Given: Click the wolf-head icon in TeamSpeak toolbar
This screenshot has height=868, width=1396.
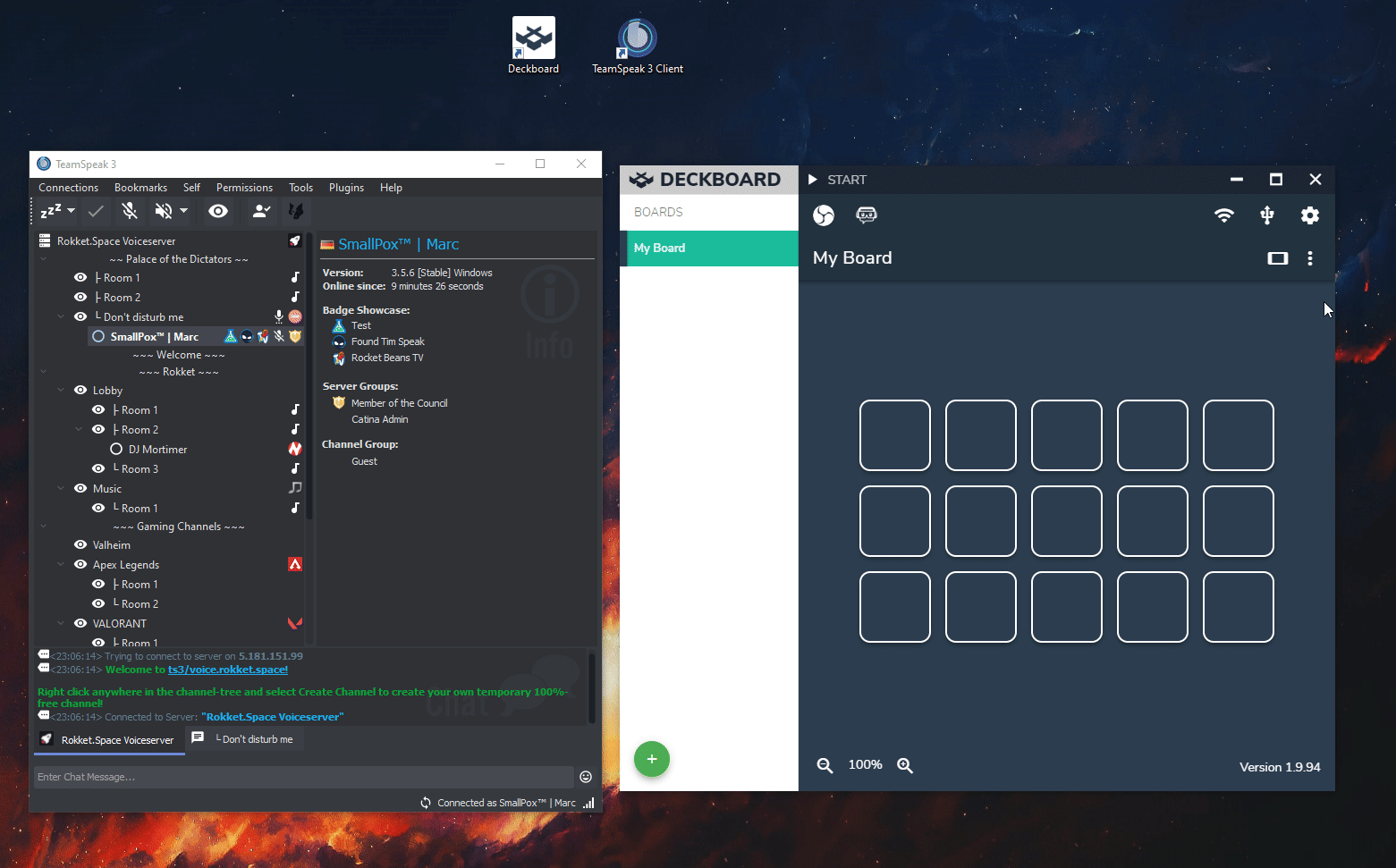Looking at the screenshot, I should 296,211.
